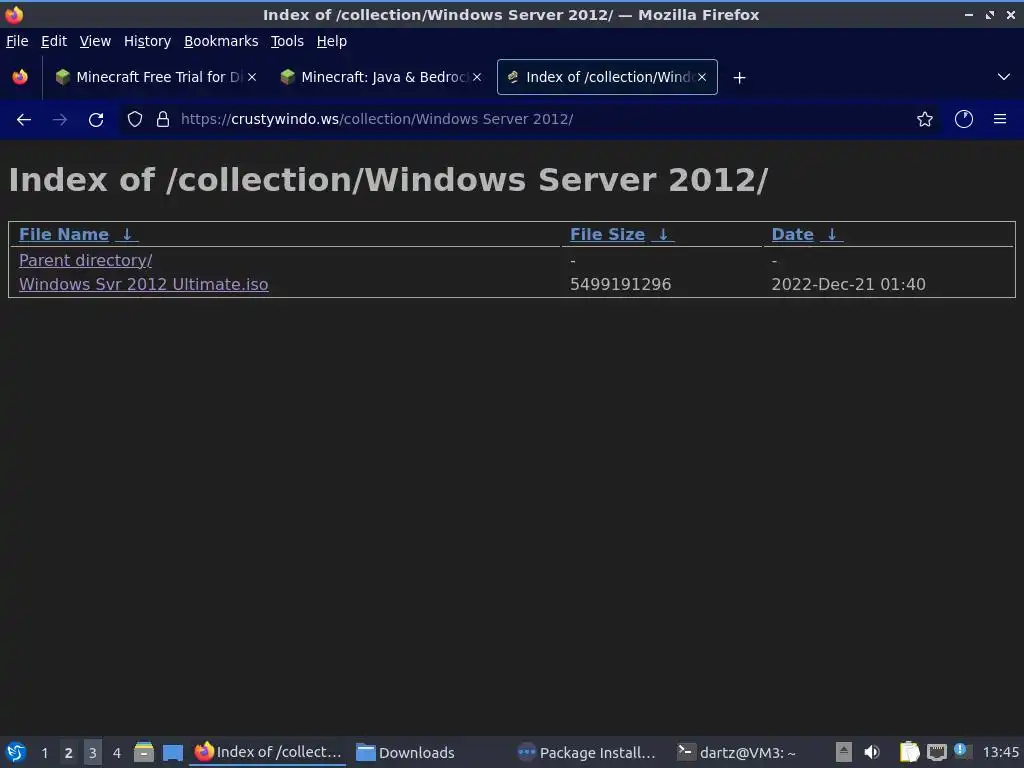Open update notifier tray icon
This screenshot has height=768, width=1024.
coord(961,750)
